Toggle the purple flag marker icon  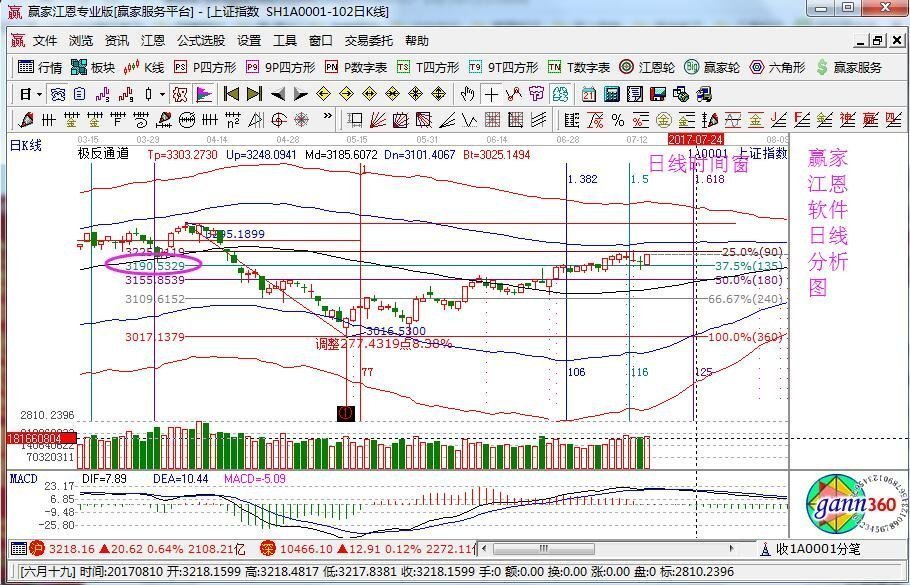[x=204, y=94]
